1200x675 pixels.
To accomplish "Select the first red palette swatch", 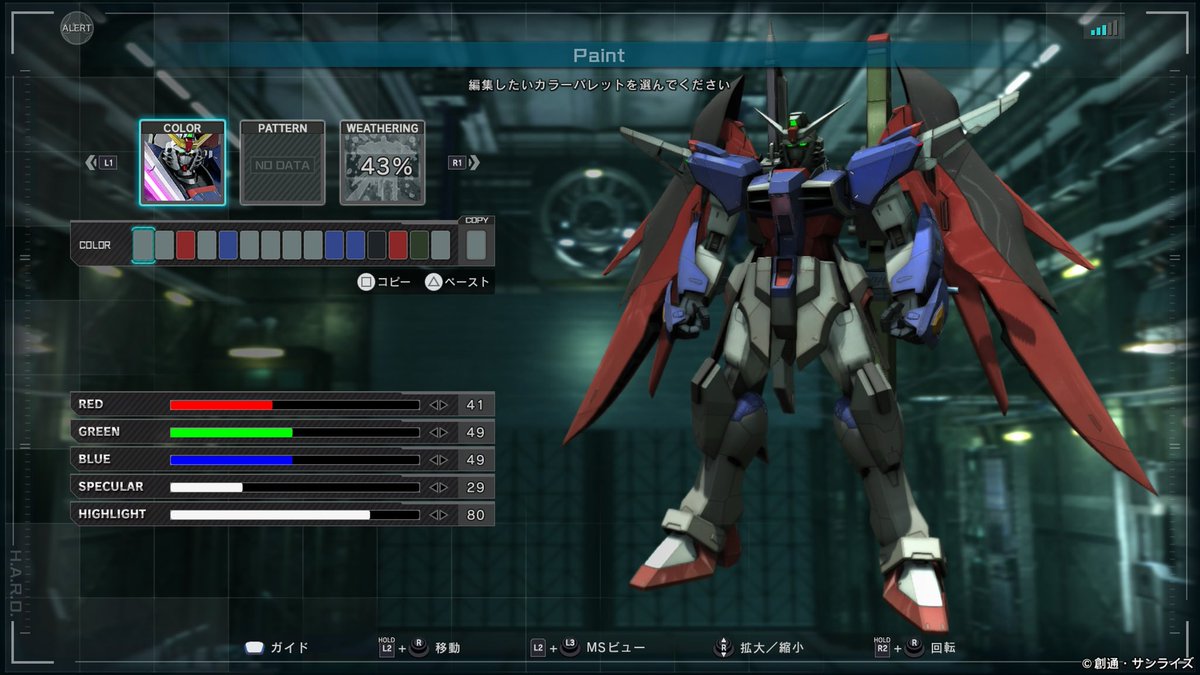I will coord(185,245).
